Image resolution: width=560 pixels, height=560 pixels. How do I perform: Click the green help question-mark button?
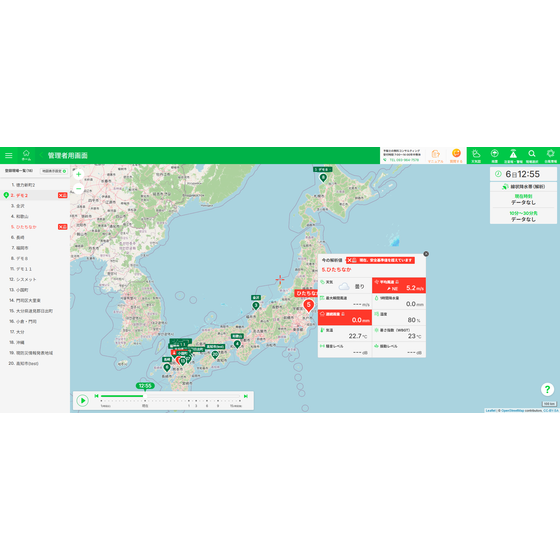click(547, 389)
